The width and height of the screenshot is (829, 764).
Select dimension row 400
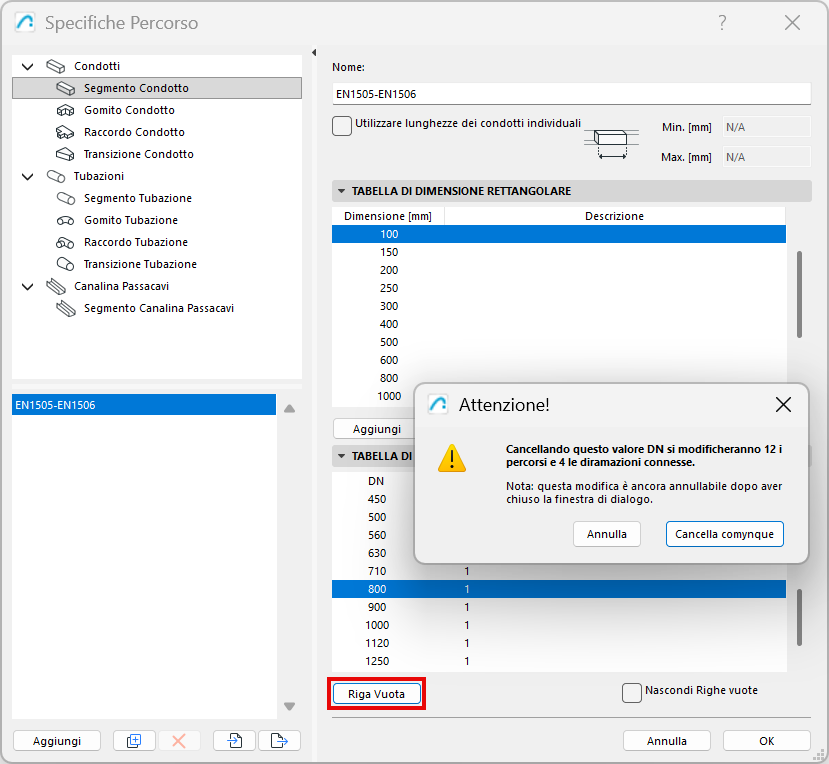559,324
